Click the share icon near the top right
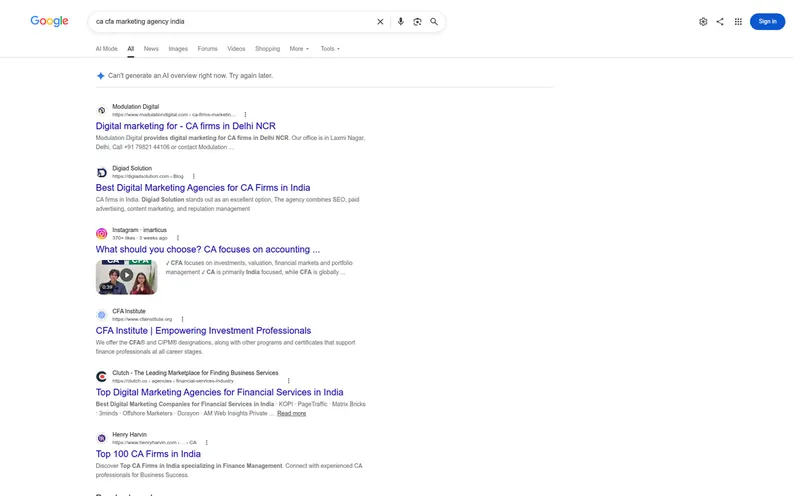The height and width of the screenshot is (496, 800). (720, 21)
